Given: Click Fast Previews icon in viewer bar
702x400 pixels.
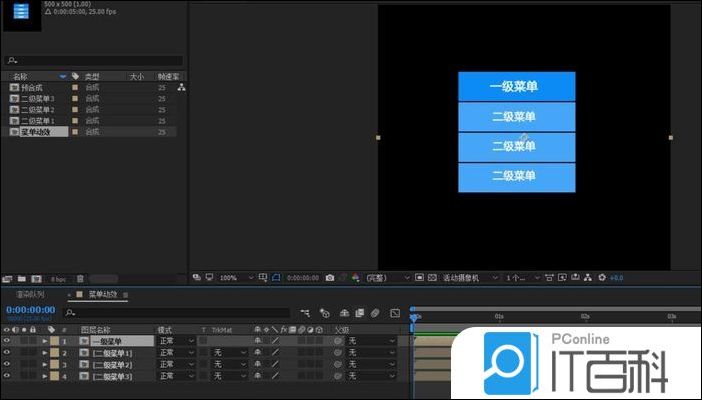Looking at the screenshot, I should click(562, 278).
